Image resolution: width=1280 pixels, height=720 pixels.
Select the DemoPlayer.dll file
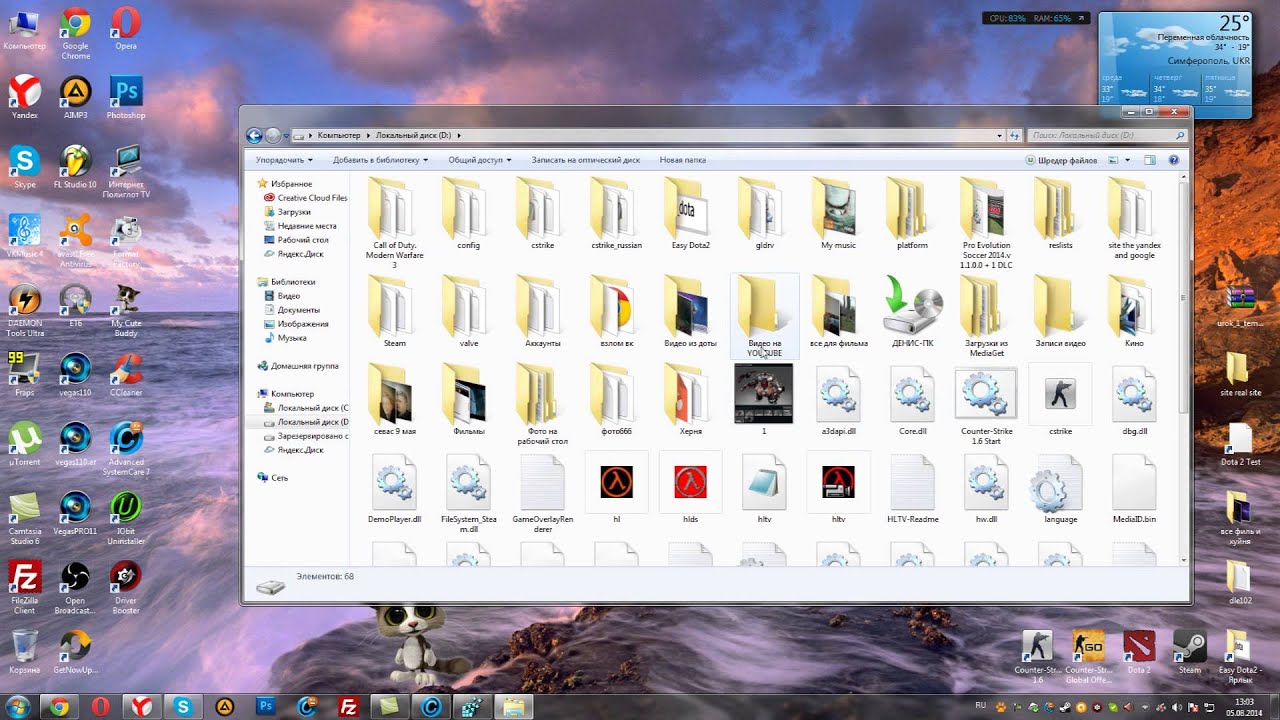(x=394, y=488)
